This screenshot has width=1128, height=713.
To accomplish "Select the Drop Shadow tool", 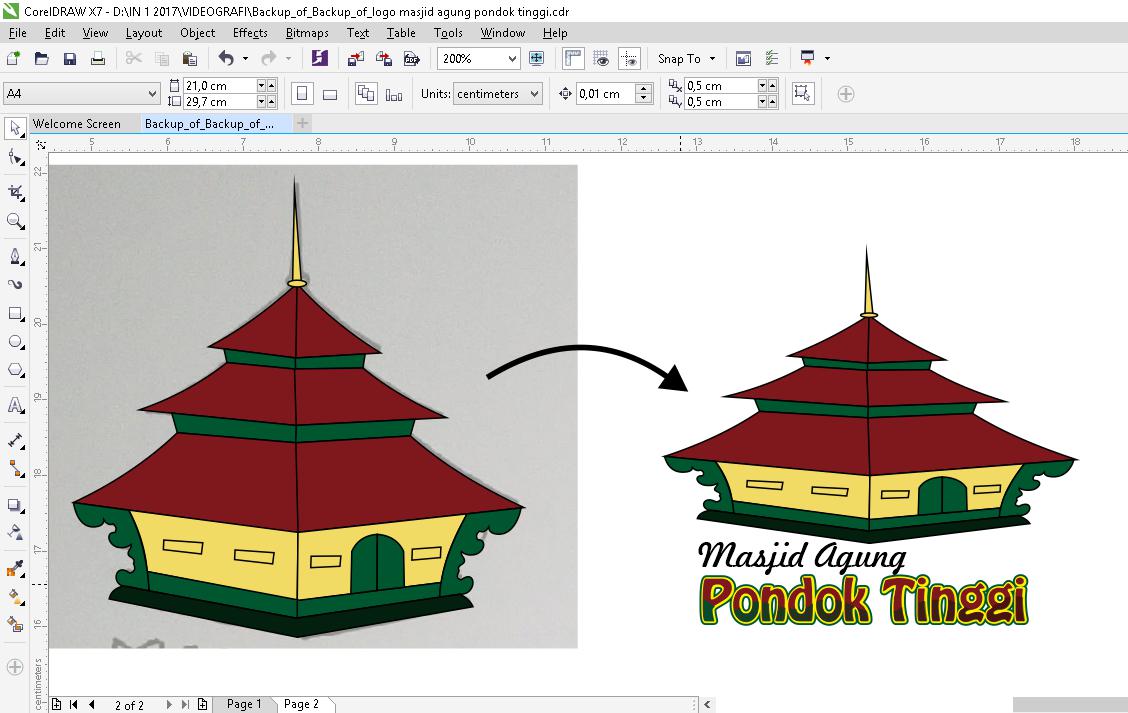I will pyautogui.click(x=15, y=504).
